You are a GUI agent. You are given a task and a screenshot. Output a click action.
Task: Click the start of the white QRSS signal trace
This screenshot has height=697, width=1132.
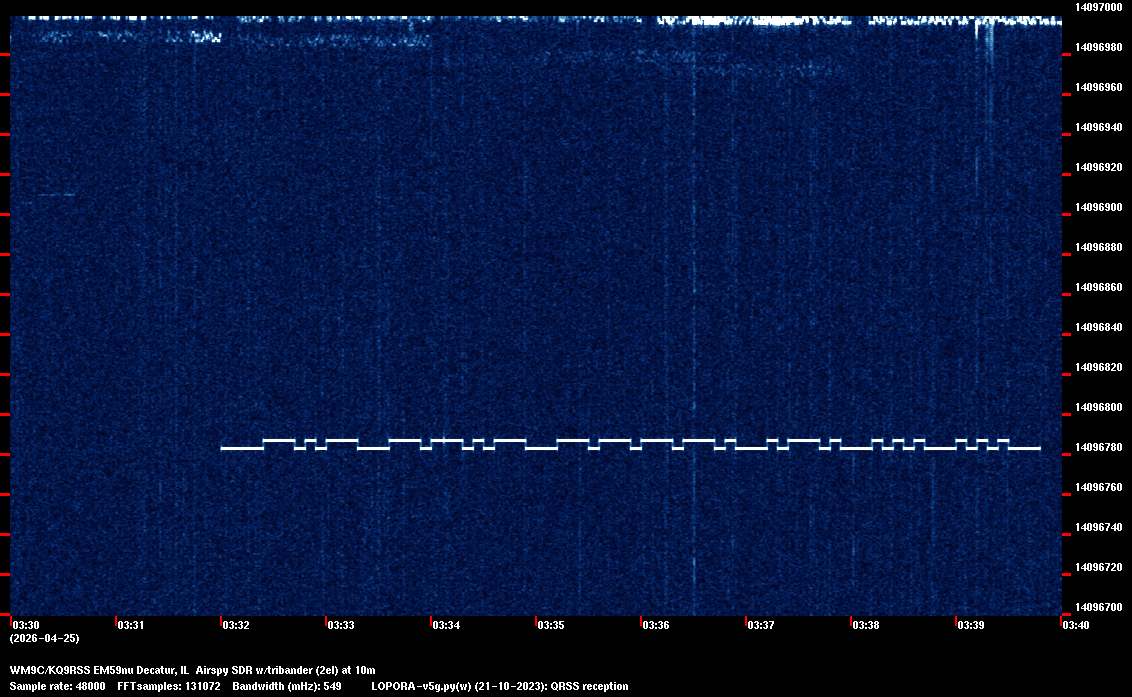[223, 449]
